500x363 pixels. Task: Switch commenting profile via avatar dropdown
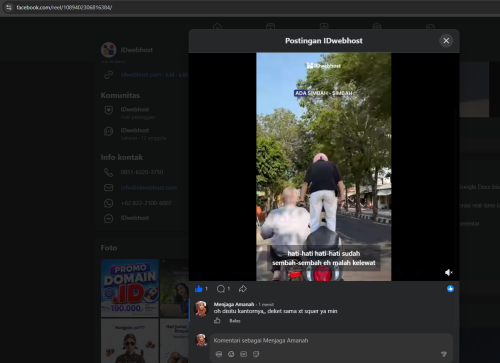coord(201,340)
